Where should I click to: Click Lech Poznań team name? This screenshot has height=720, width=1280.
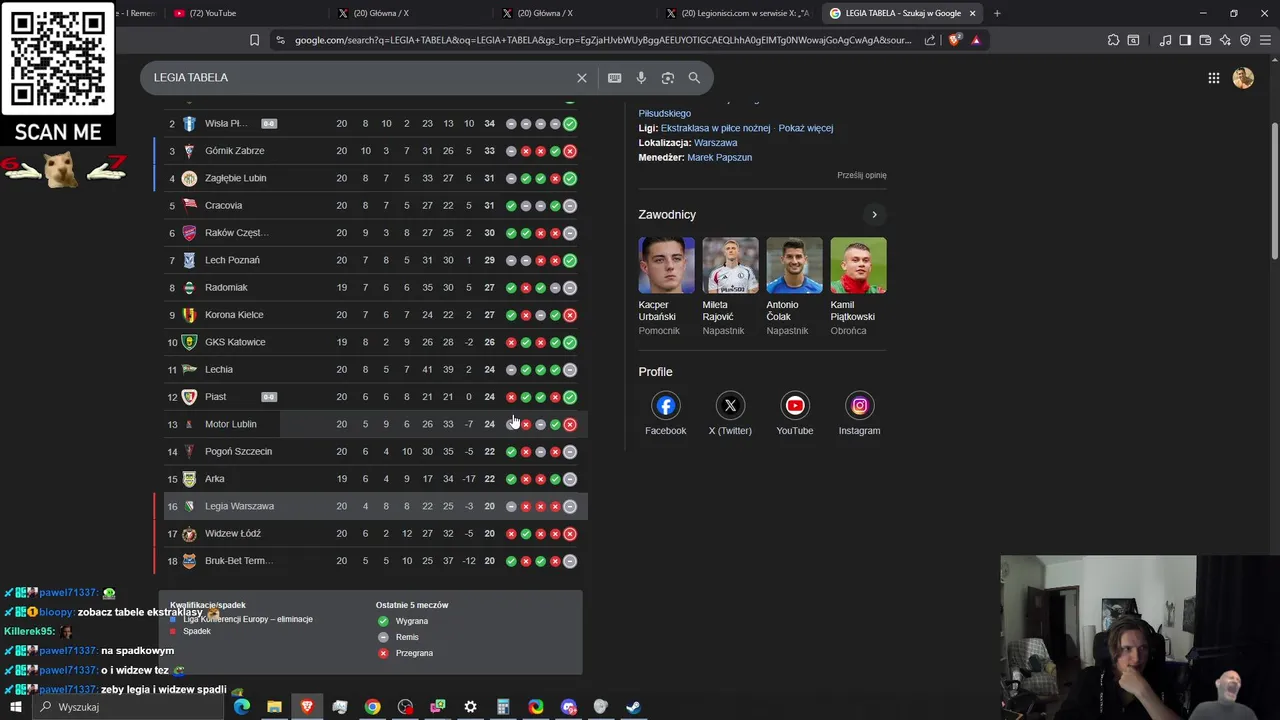(x=232, y=260)
